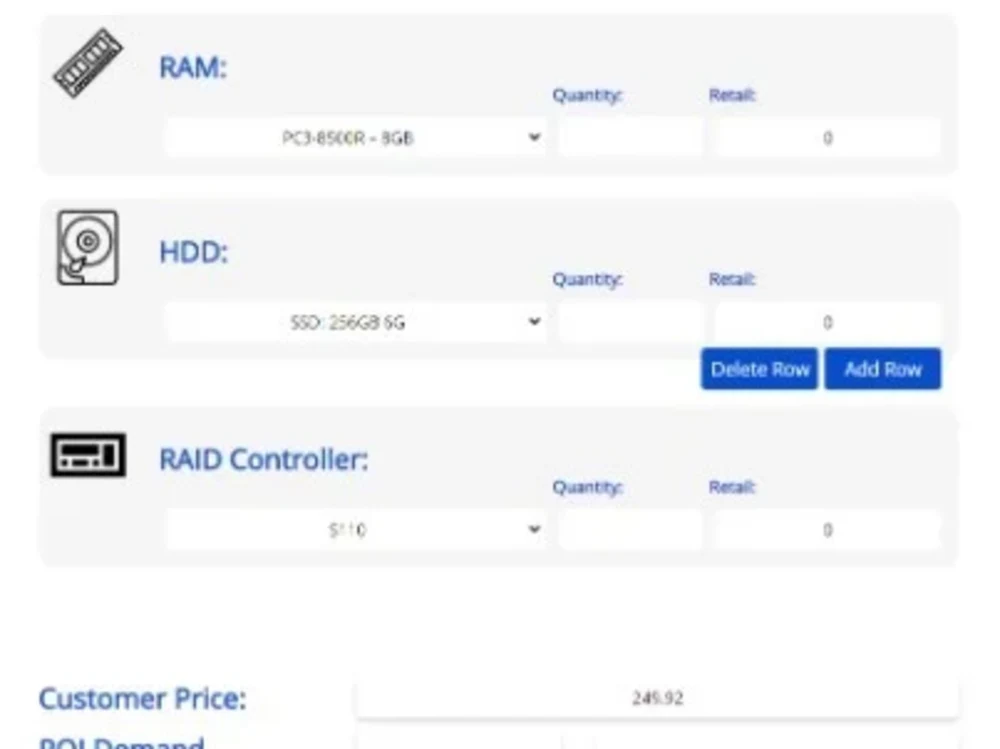1000x749 pixels.
Task: Click the RAM section heading
Action: click(193, 68)
